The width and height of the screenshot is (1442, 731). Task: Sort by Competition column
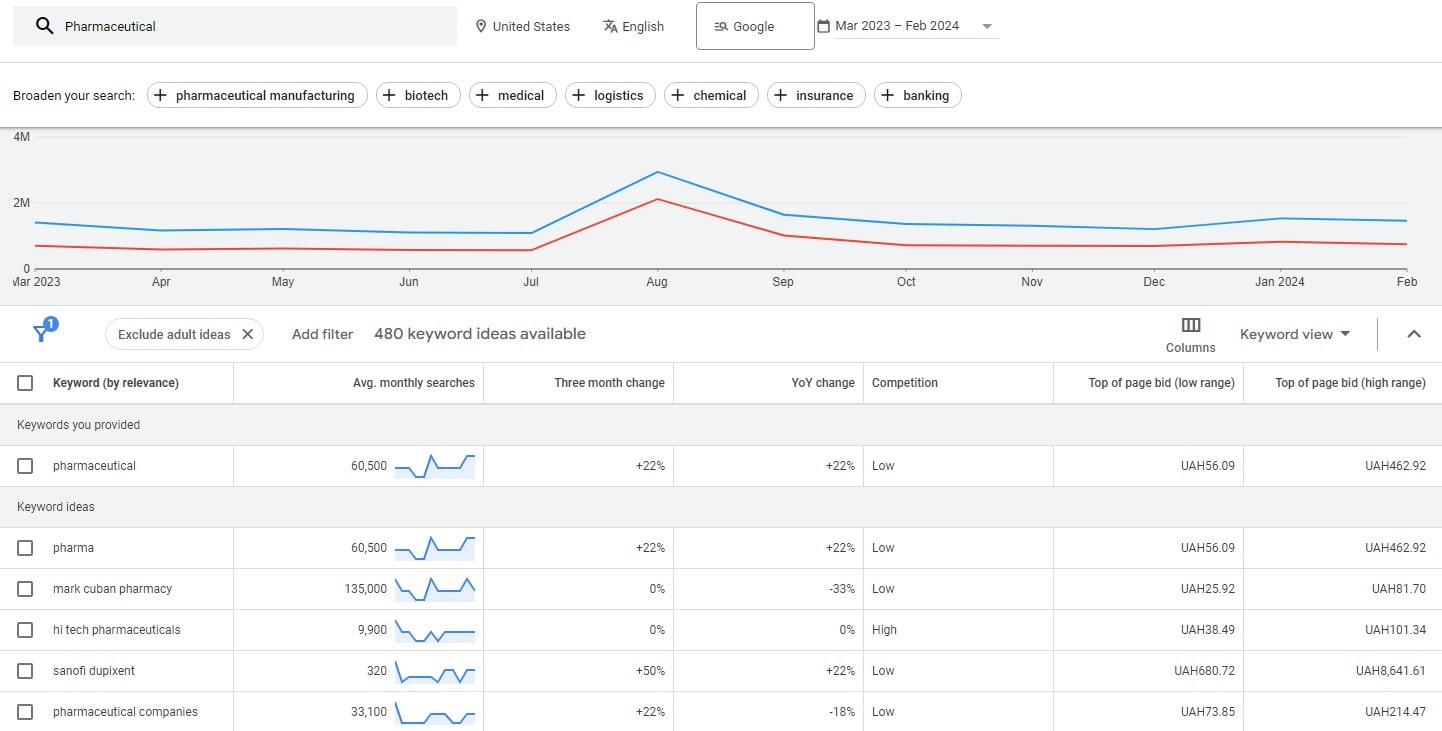point(905,383)
